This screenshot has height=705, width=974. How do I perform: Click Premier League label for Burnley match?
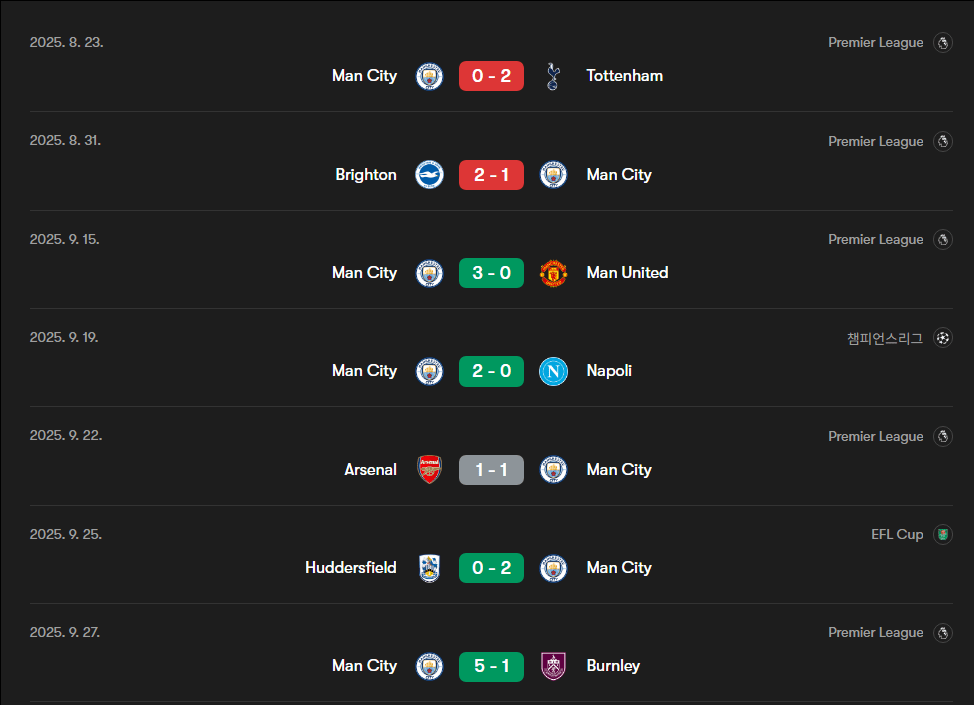click(875, 633)
